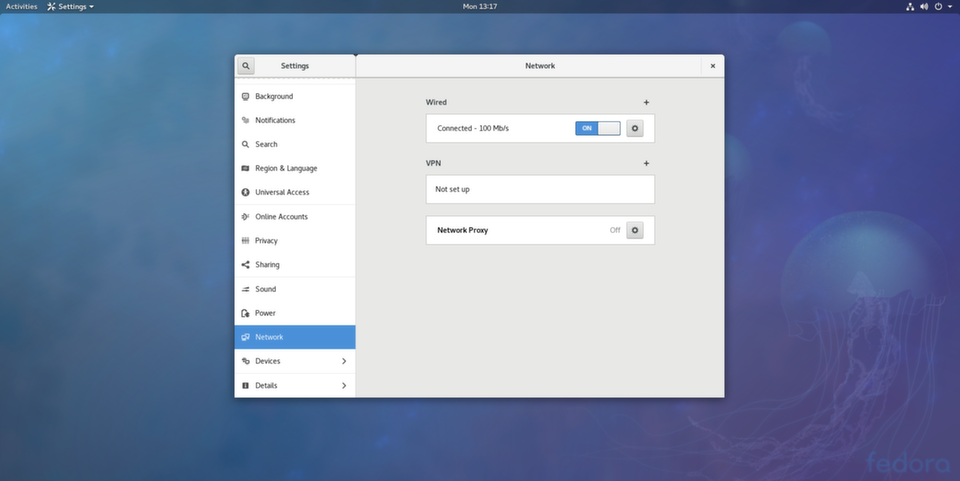The image size is (960, 481).
Task: Click the Background monitor icon in sidebar
Action: 246,97
